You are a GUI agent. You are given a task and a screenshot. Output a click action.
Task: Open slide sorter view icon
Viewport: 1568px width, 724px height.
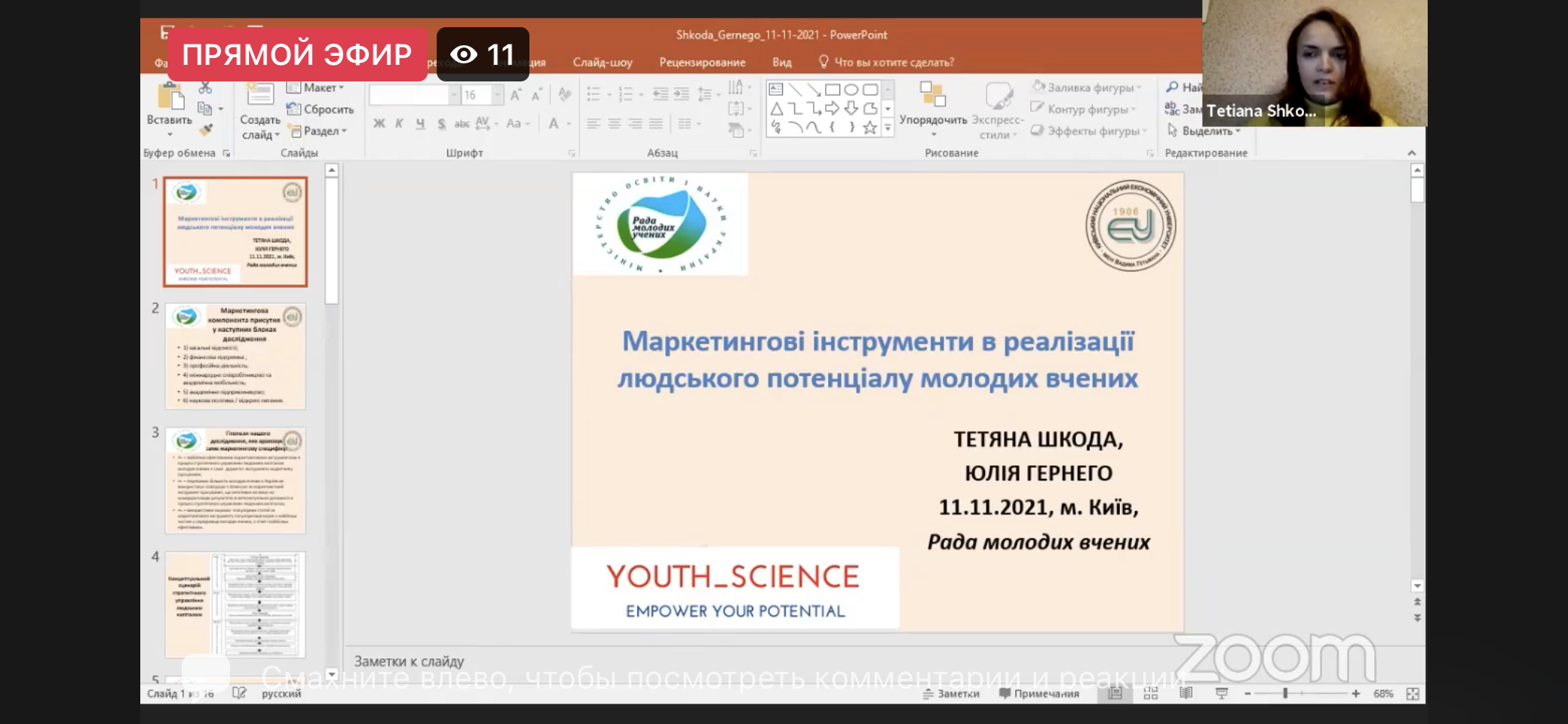coord(1150,694)
